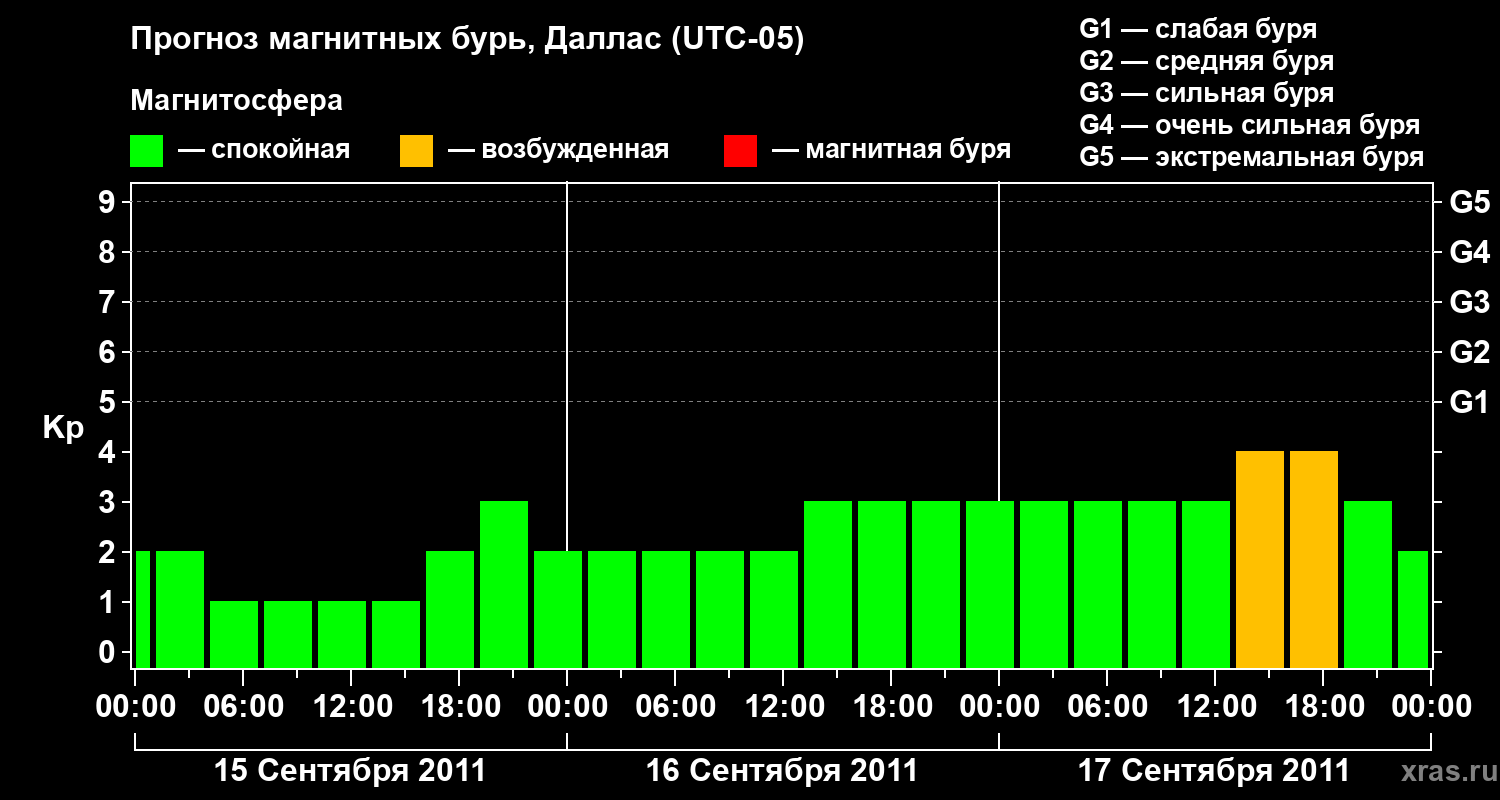Click the '16 Сентября 2011' date label
The width and height of the screenshot is (1500, 800).
tap(782, 771)
